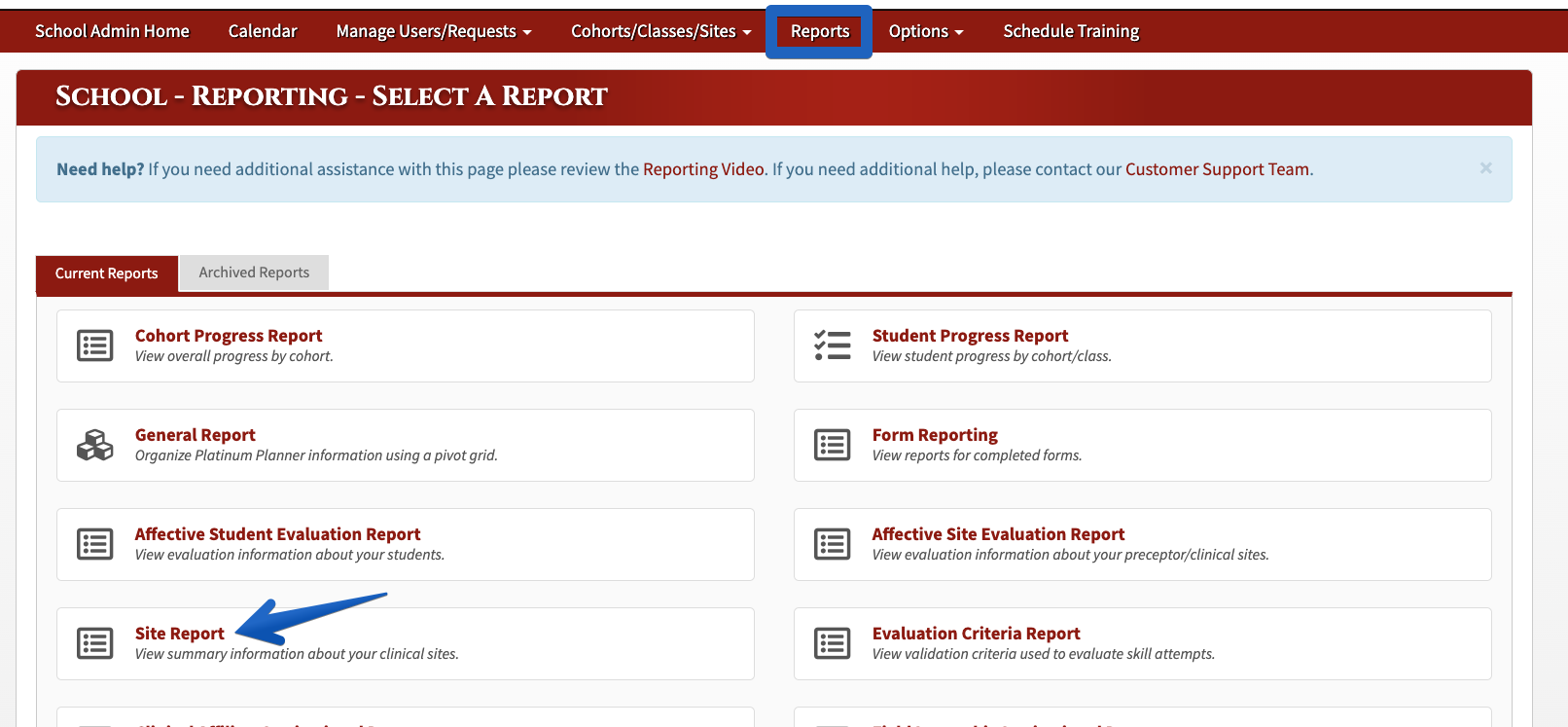1568x727 pixels.
Task: Open the Site Report link
Action: tap(180, 634)
